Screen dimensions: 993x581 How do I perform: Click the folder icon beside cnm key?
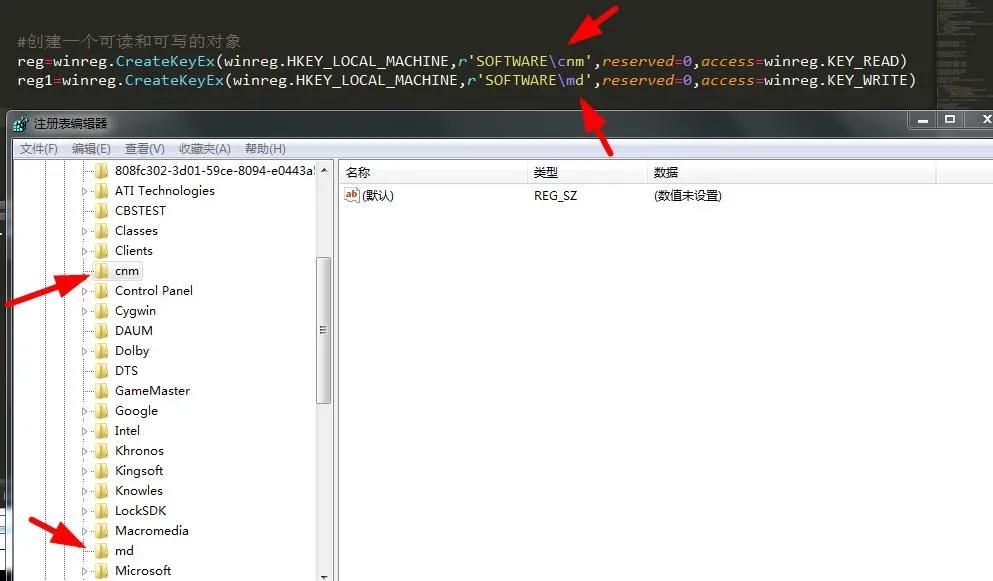101,270
